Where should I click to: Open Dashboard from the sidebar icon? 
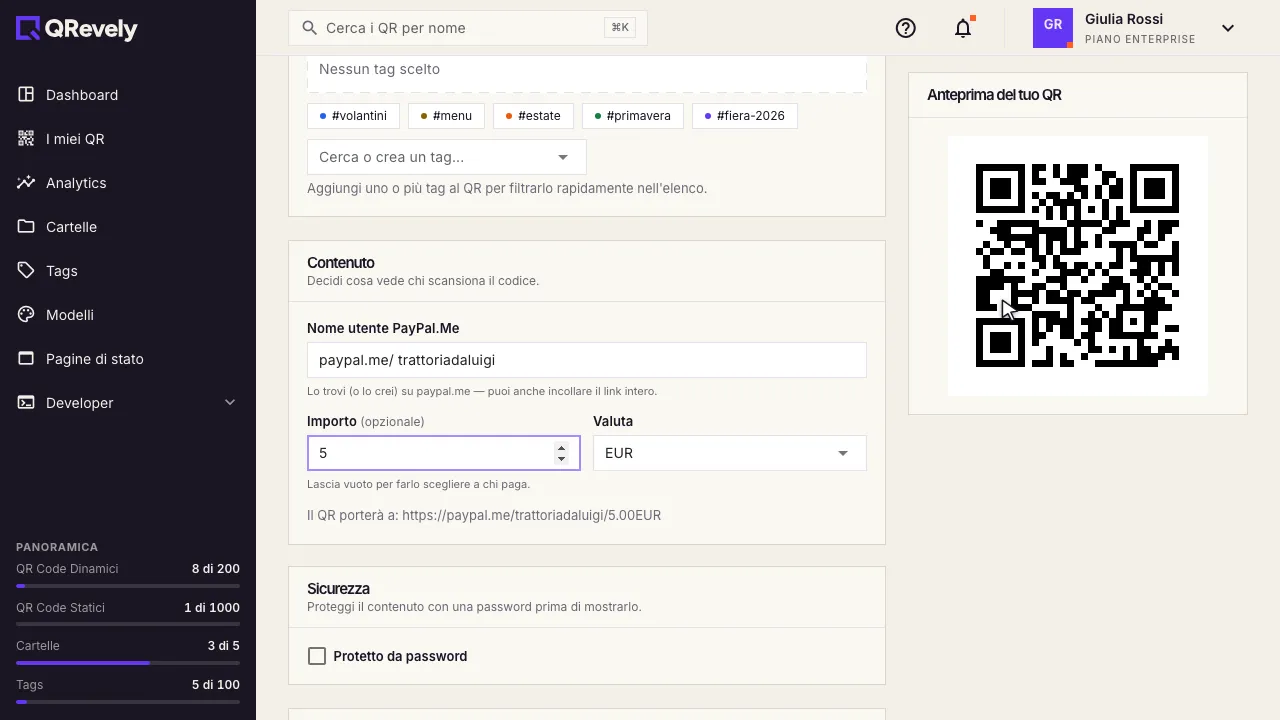tap(26, 95)
